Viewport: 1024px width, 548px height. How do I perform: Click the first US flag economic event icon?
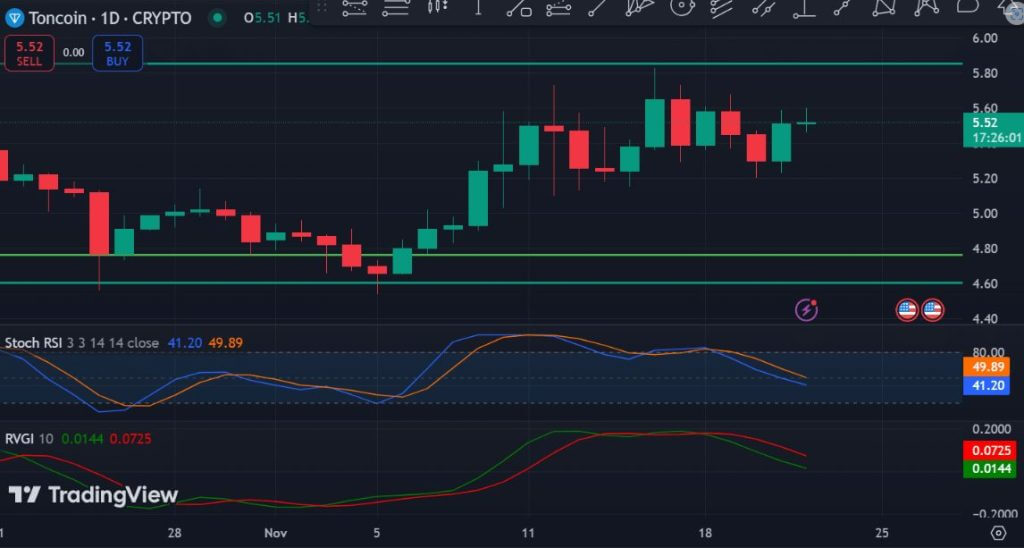[x=907, y=310]
